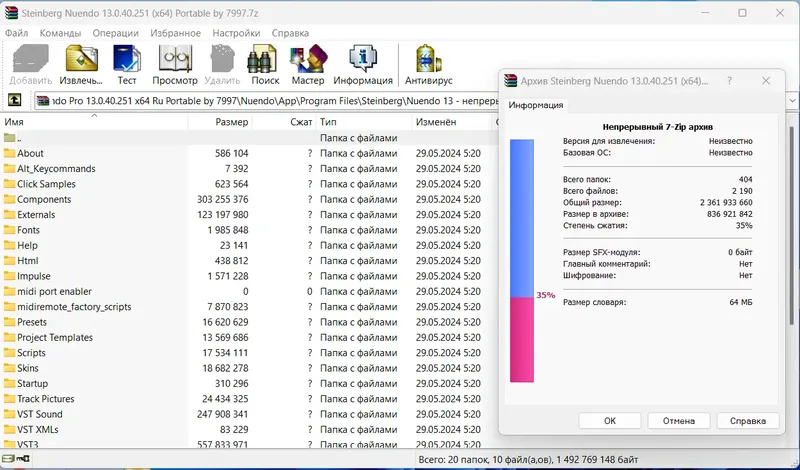The height and width of the screenshot is (470, 800).
Task: Expand the address bar path dropdown
Action: [792, 101]
